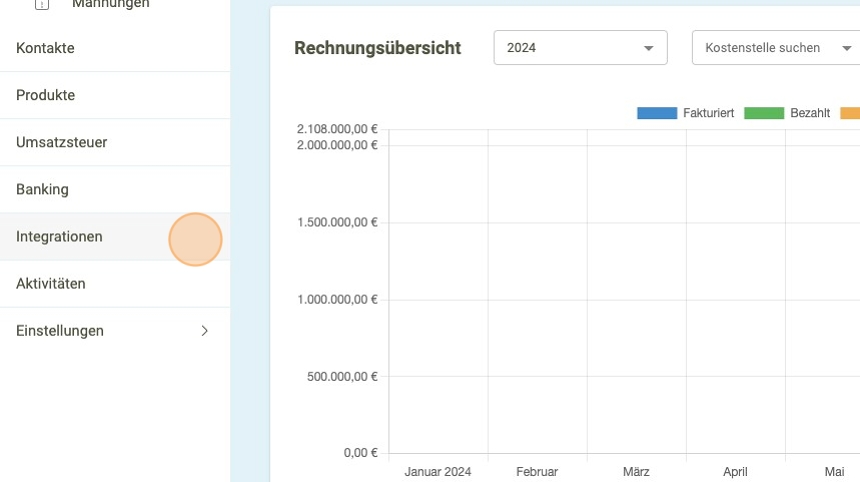Screen dimensions: 860x482
Task: Select Banking in the sidebar
Action: click(115, 190)
